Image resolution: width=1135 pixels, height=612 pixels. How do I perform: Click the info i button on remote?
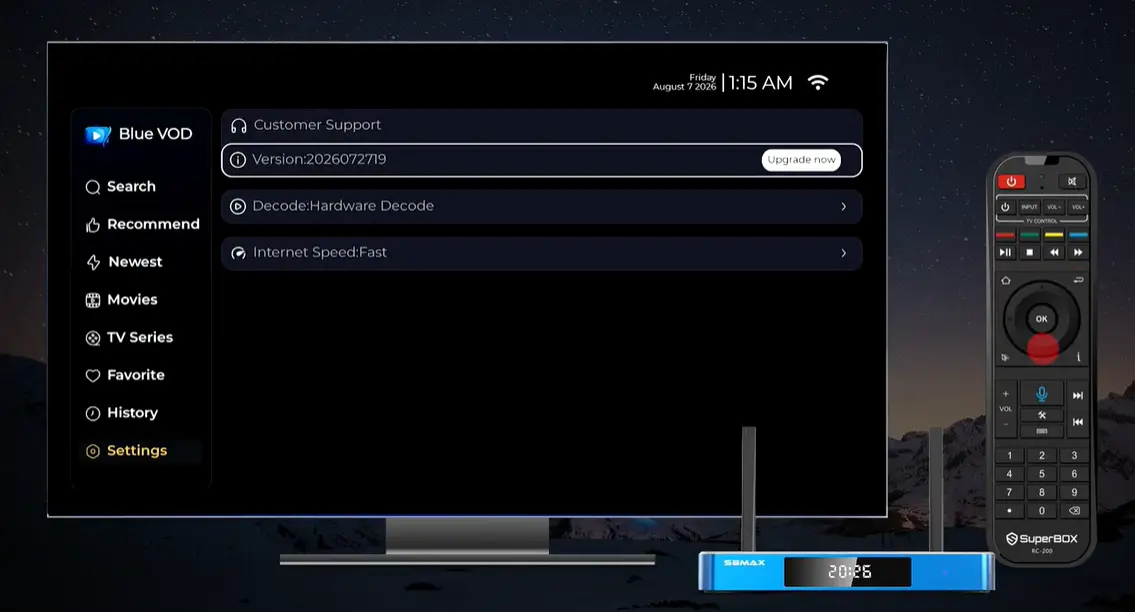(x=1079, y=357)
